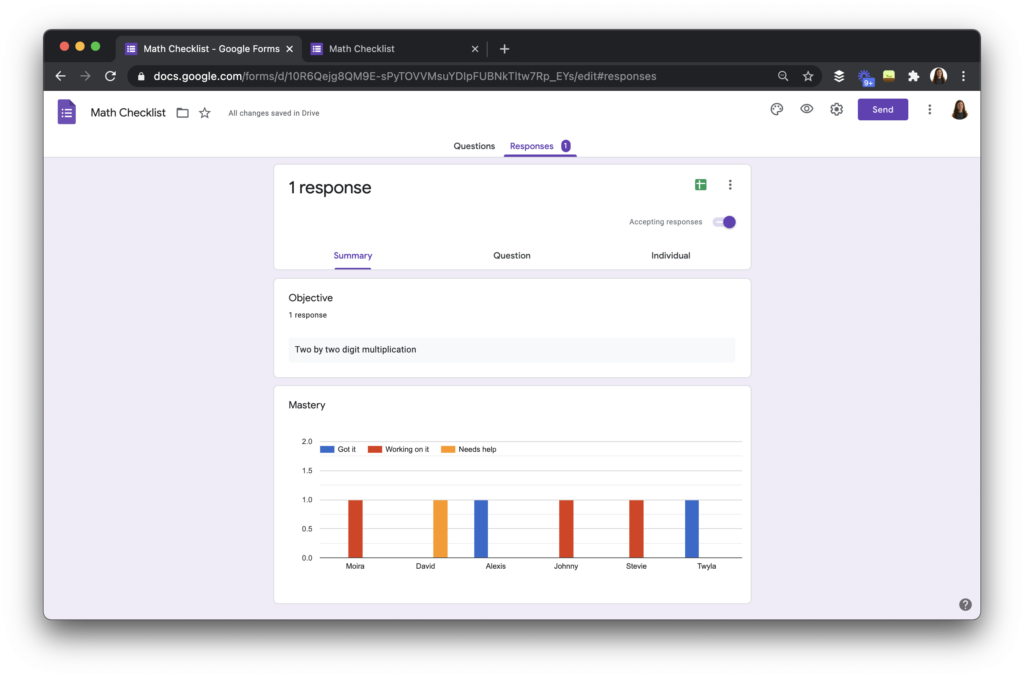Switch to the Questions tab

pos(474,145)
